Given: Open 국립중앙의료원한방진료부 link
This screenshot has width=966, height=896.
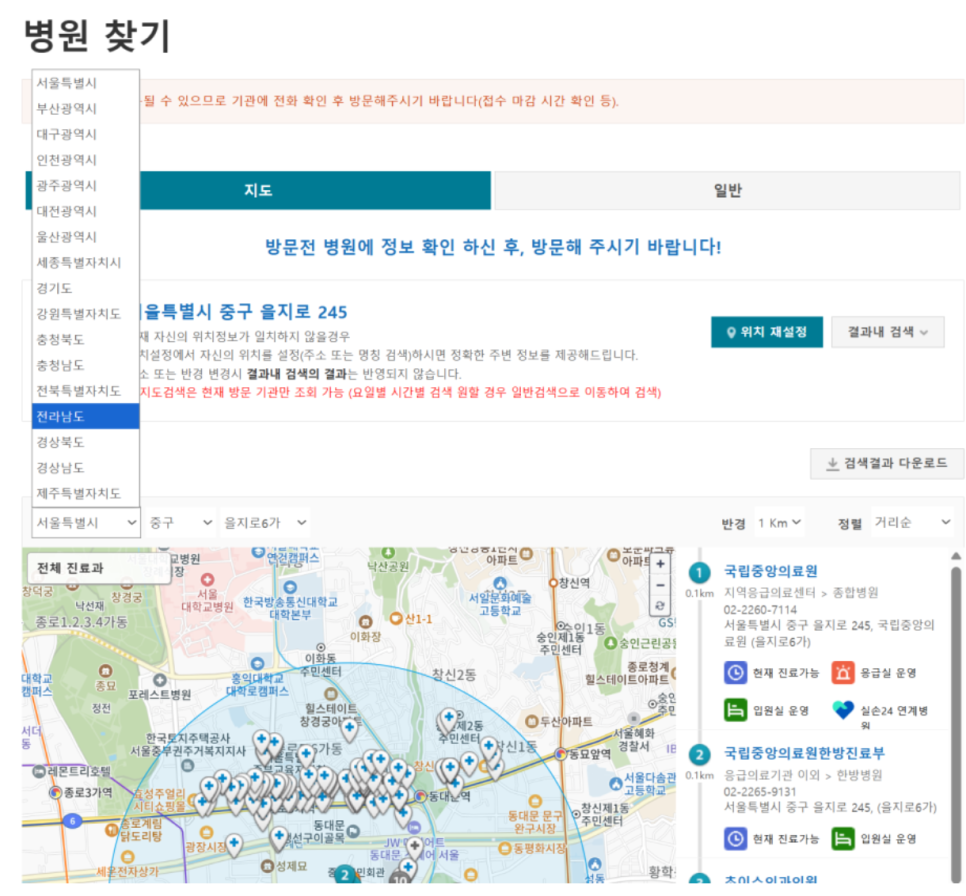Looking at the screenshot, I should (x=804, y=753).
